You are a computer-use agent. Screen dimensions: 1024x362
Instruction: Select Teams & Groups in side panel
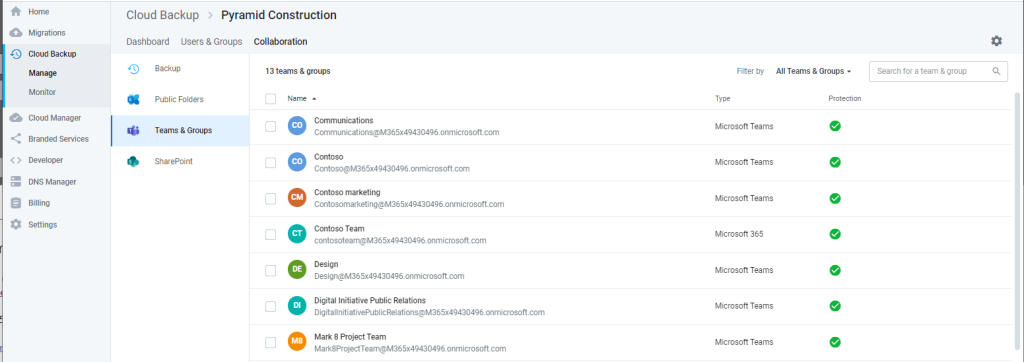(180, 131)
